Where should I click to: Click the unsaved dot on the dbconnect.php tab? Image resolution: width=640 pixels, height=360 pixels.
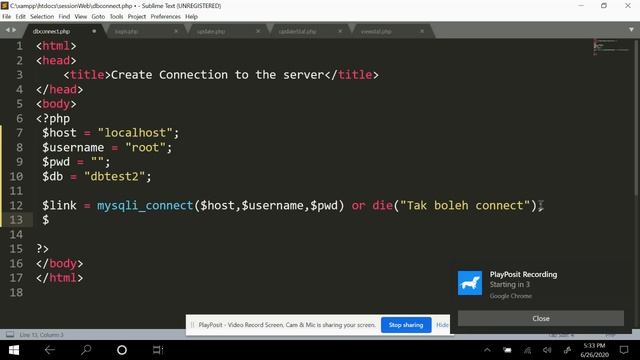click(x=94, y=31)
